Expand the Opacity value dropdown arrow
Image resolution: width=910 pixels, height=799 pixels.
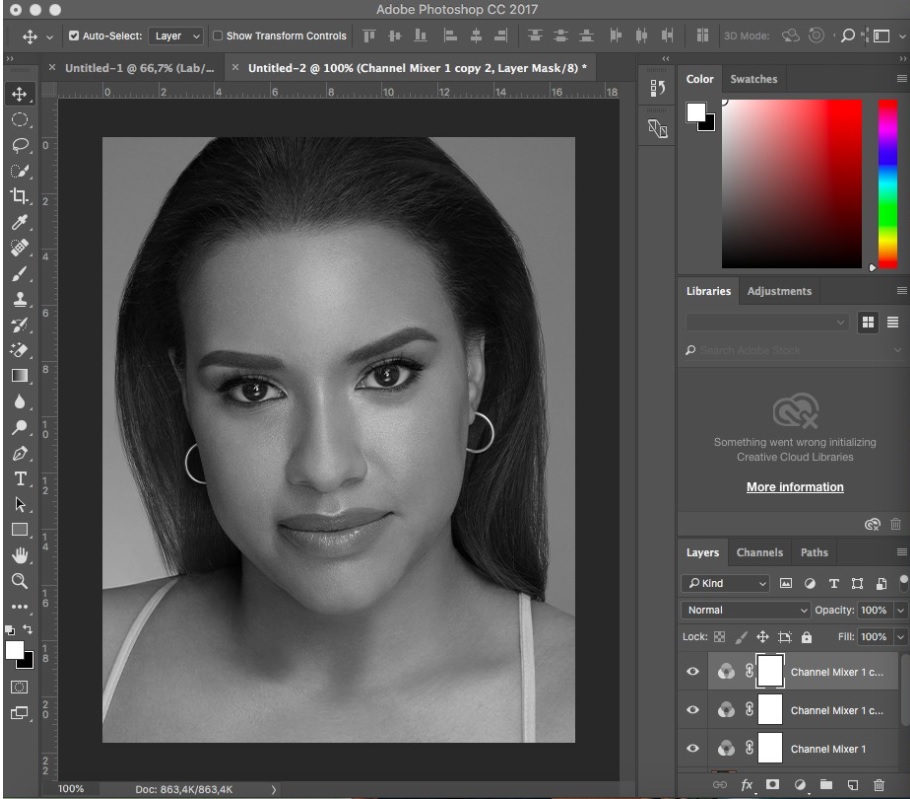[x=900, y=610]
